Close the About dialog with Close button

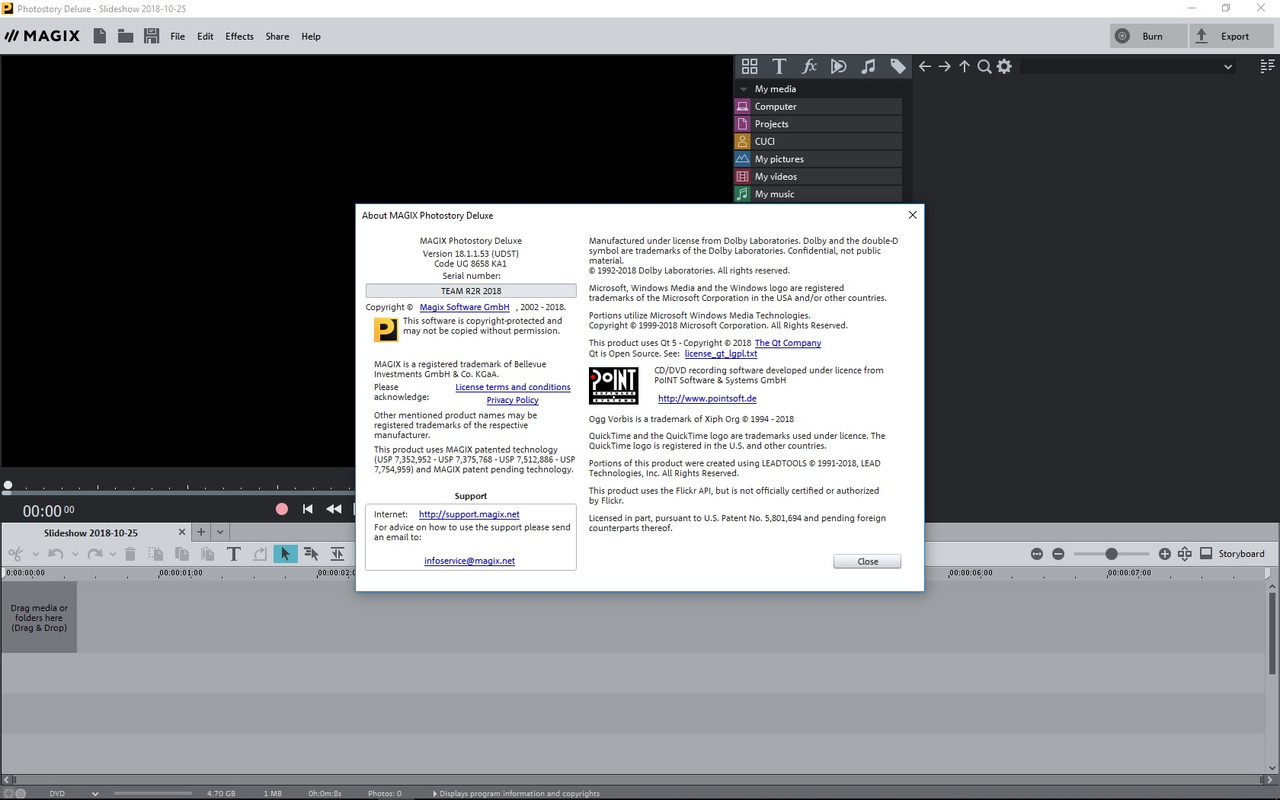(867, 561)
